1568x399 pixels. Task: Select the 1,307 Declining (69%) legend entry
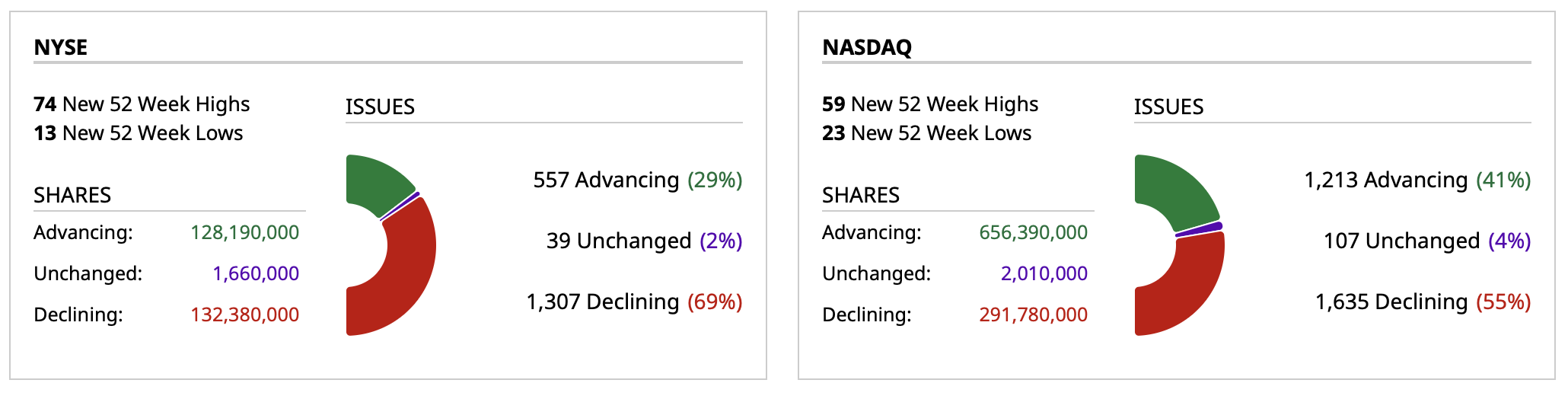click(x=634, y=302)
